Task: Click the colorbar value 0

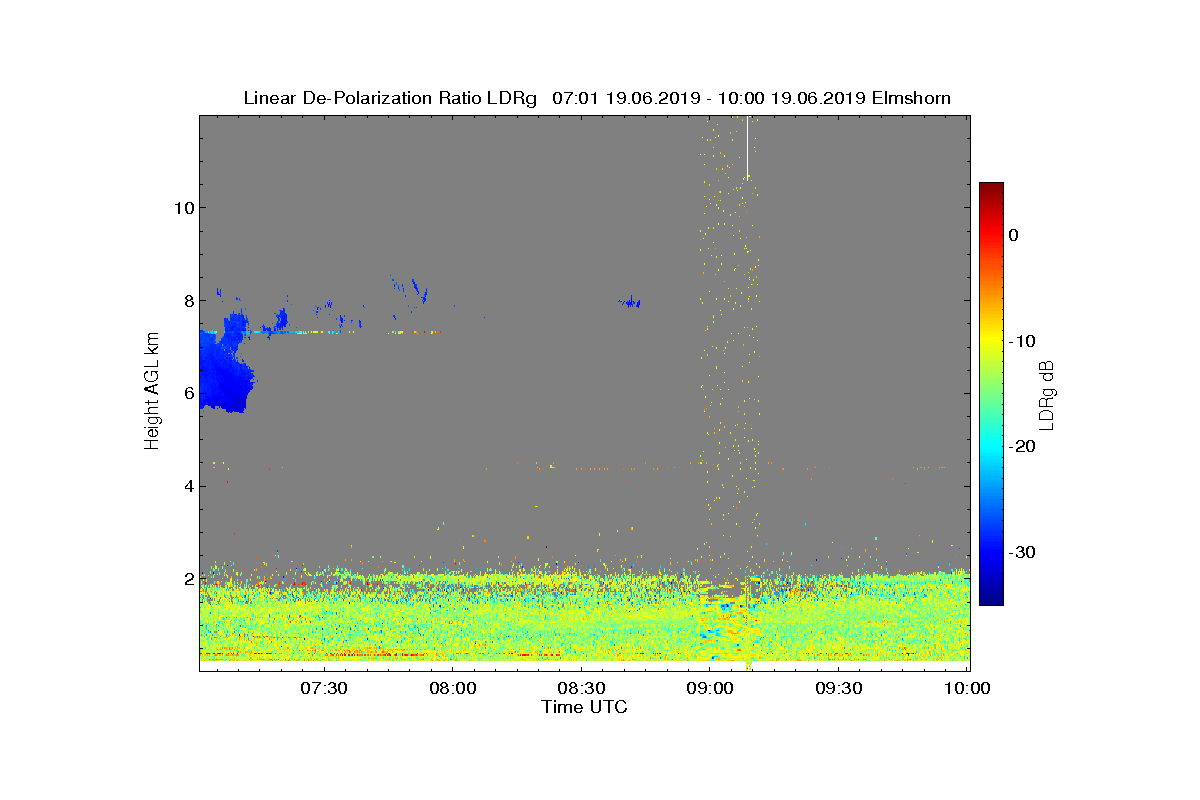Action: [x=1014, y=235]
